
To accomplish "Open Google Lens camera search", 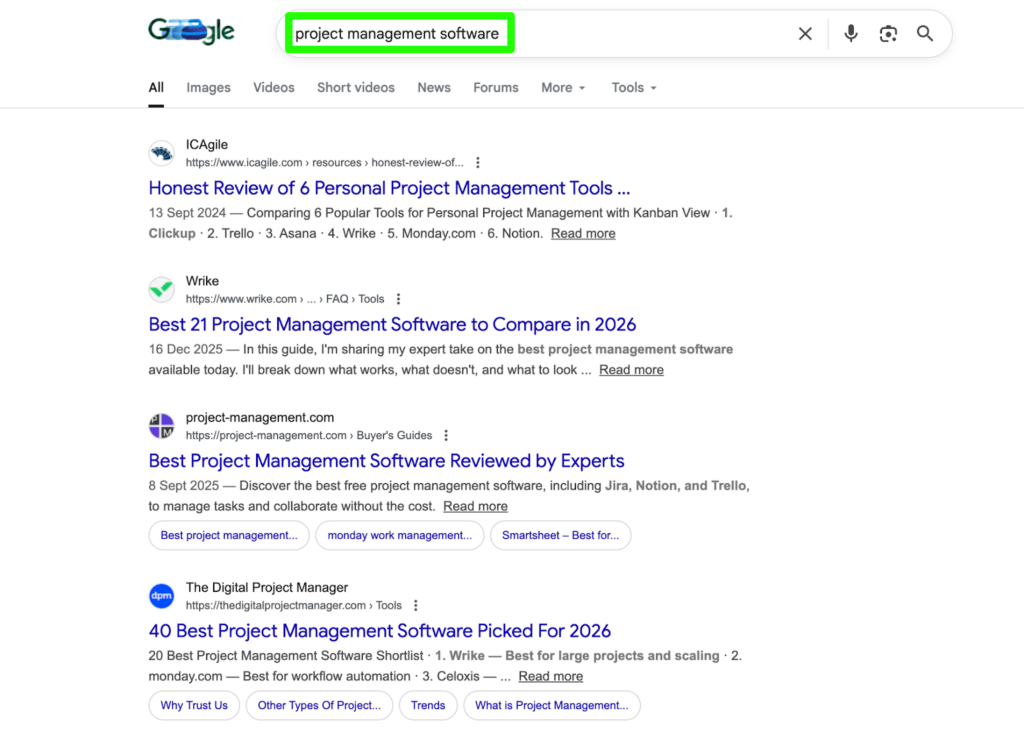I will point(888,33).
